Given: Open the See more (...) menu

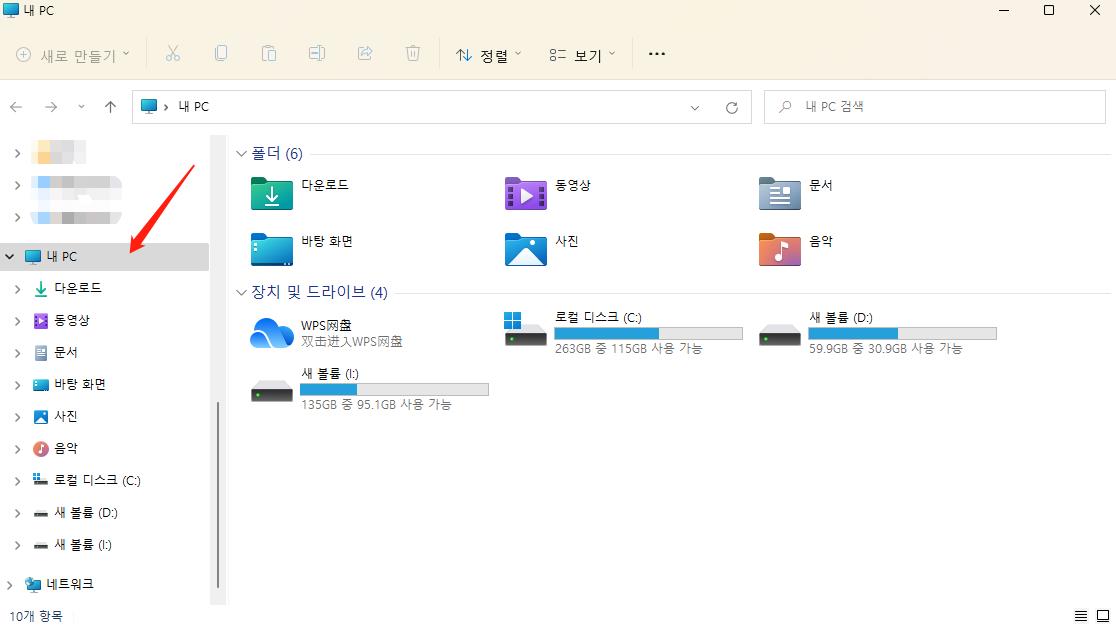Looking at the screenshot, I should click(x=657, y=54).
